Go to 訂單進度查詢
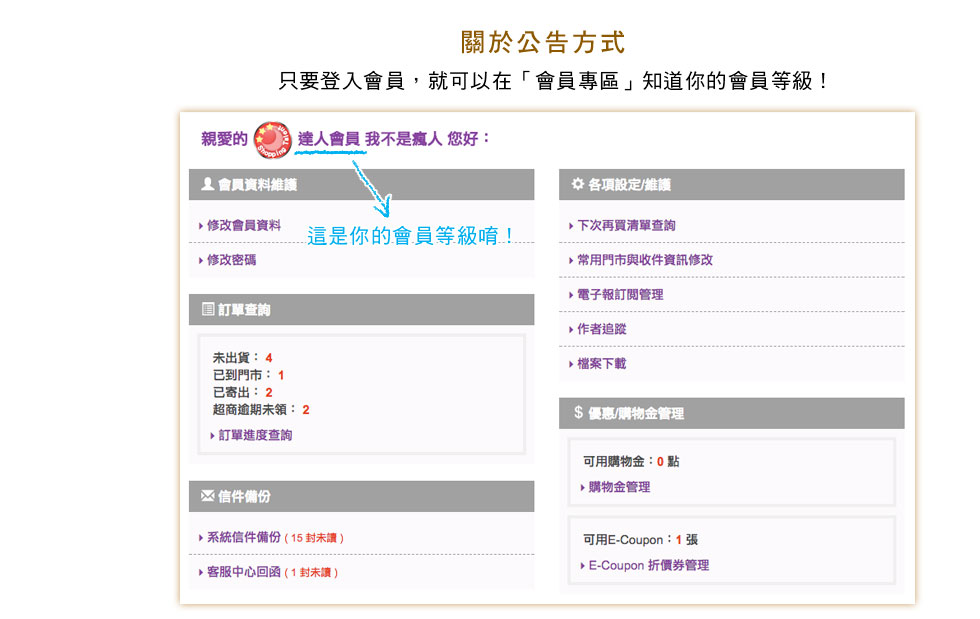 point(255,436)
